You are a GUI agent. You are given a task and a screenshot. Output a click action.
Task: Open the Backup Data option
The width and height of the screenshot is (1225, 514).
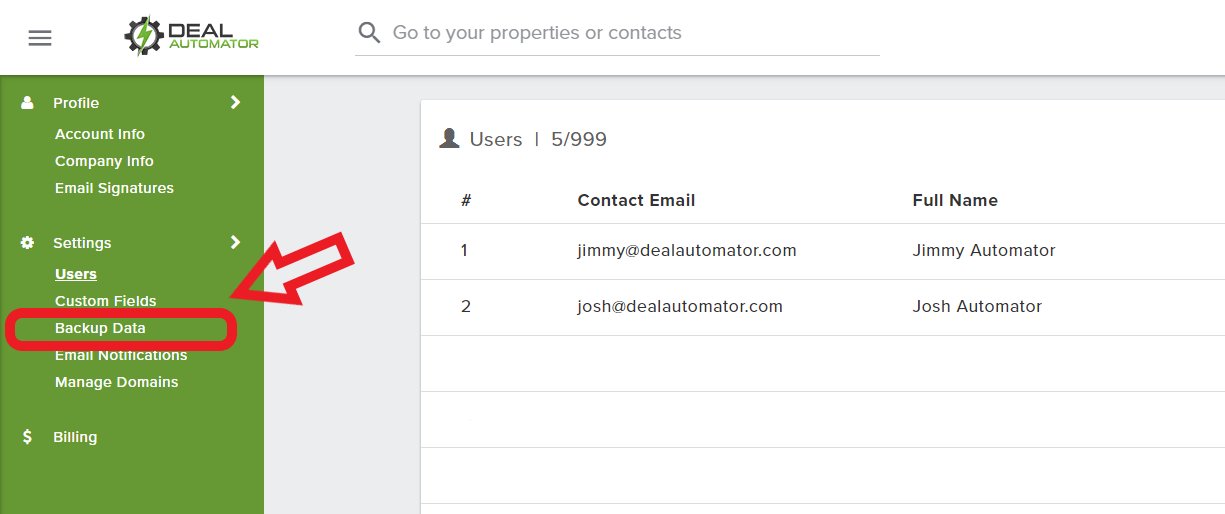100,328
